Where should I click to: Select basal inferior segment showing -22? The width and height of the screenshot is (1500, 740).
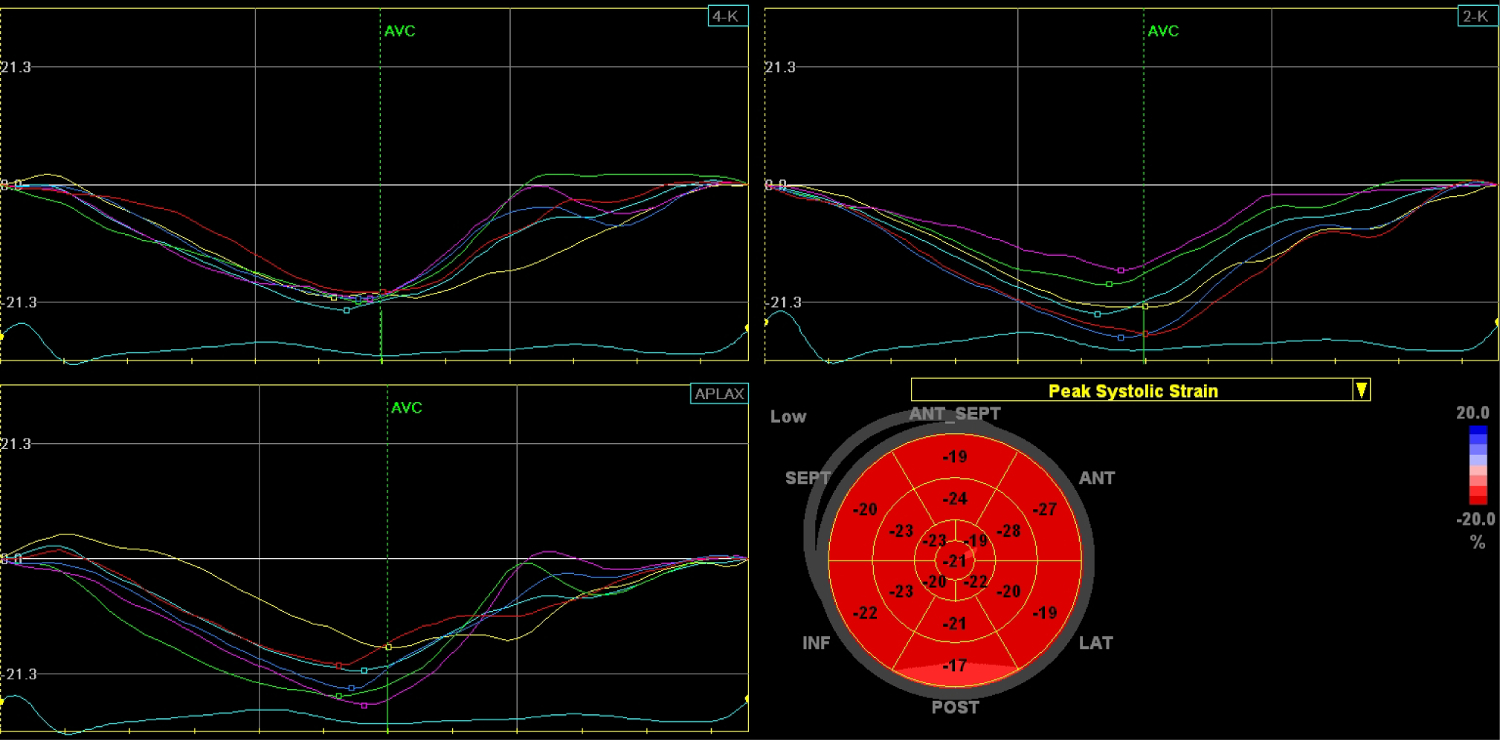pyautogui.click(x=865, y=612)
